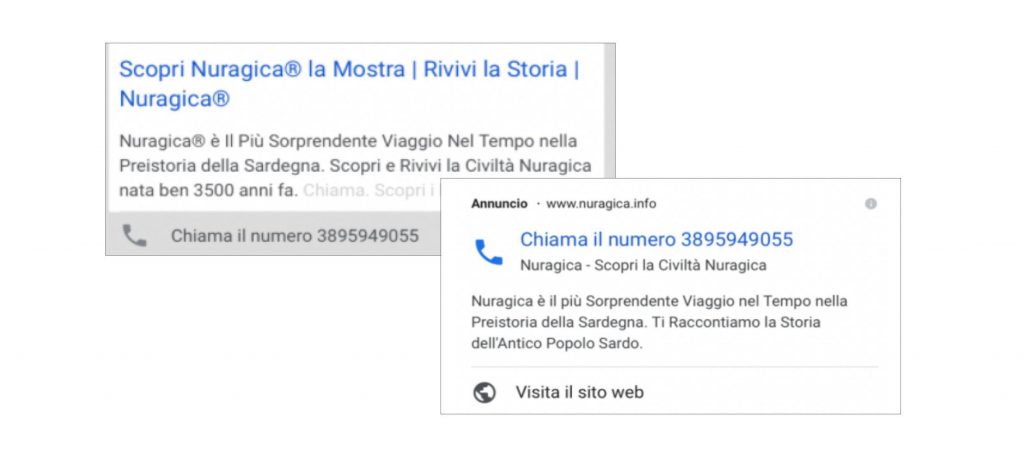Open the ad info circle icon
Image resolution: width=1024 pixels, height=460 pixels.
click(871, 204)
